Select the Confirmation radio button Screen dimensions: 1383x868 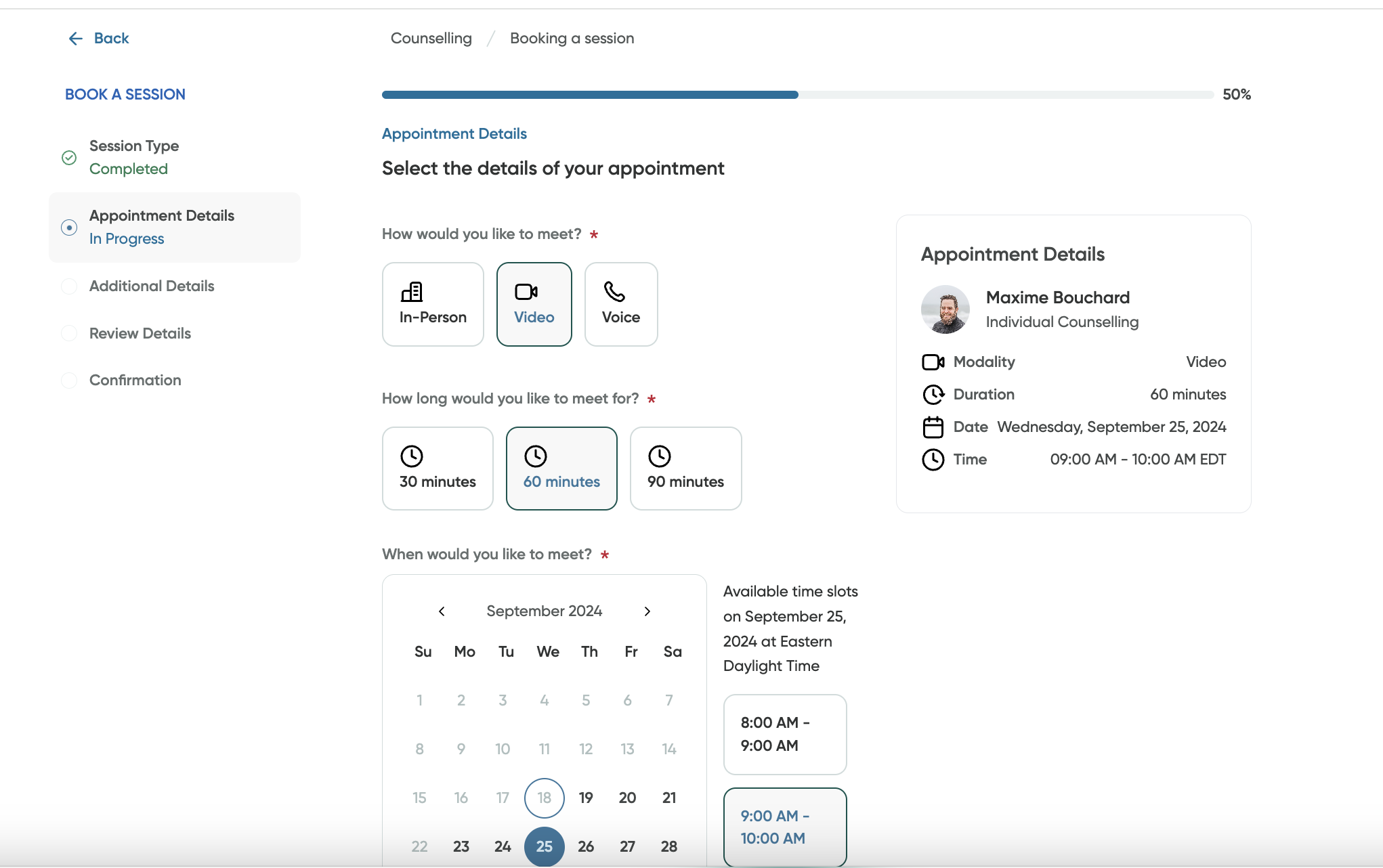click(69, 380)
